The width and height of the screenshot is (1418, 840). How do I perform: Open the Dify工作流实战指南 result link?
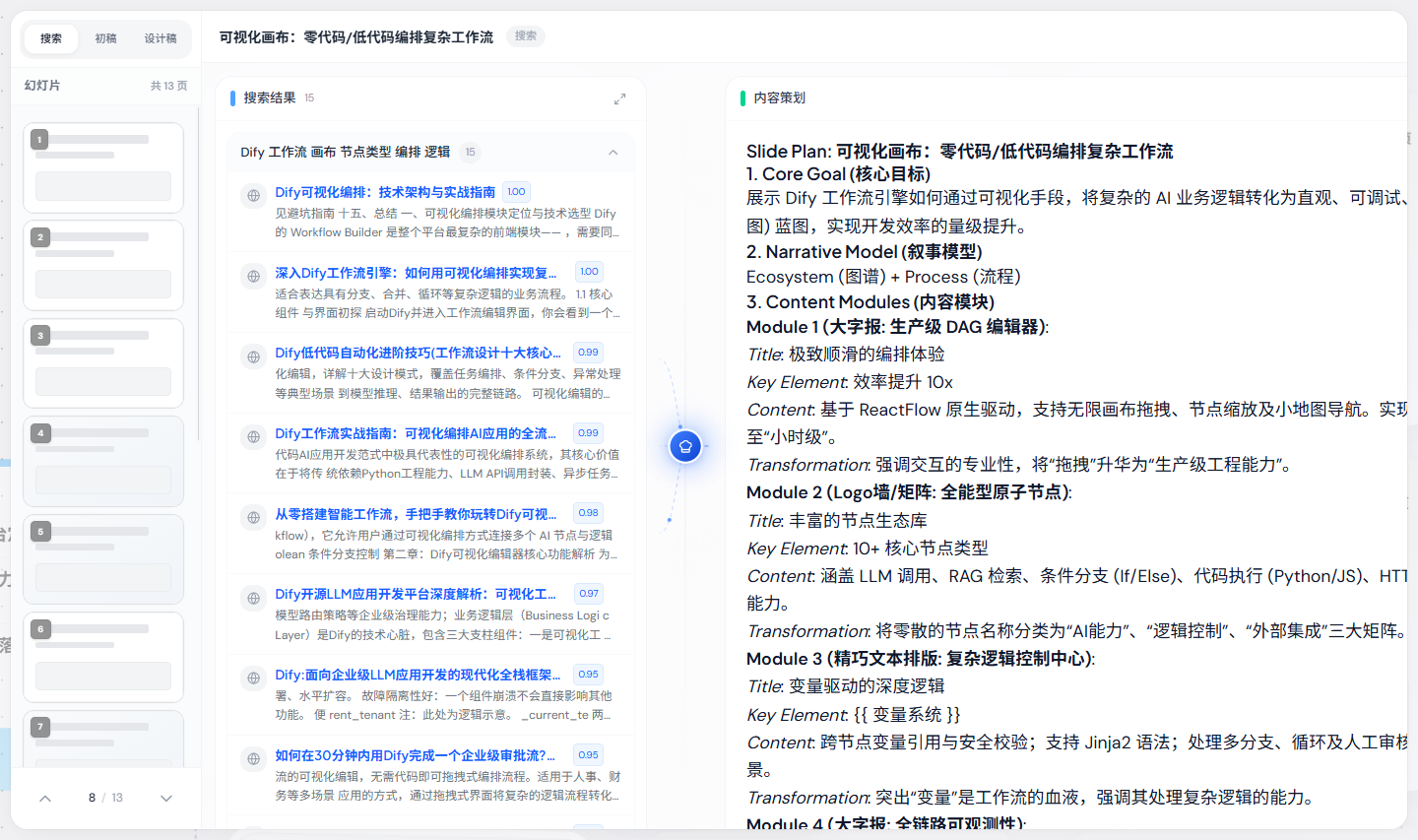point(416,433)
